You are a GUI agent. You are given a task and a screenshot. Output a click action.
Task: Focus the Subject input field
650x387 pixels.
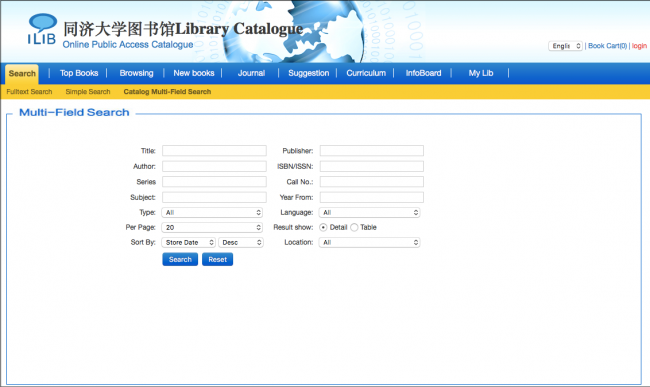click(x=214, y=197)
